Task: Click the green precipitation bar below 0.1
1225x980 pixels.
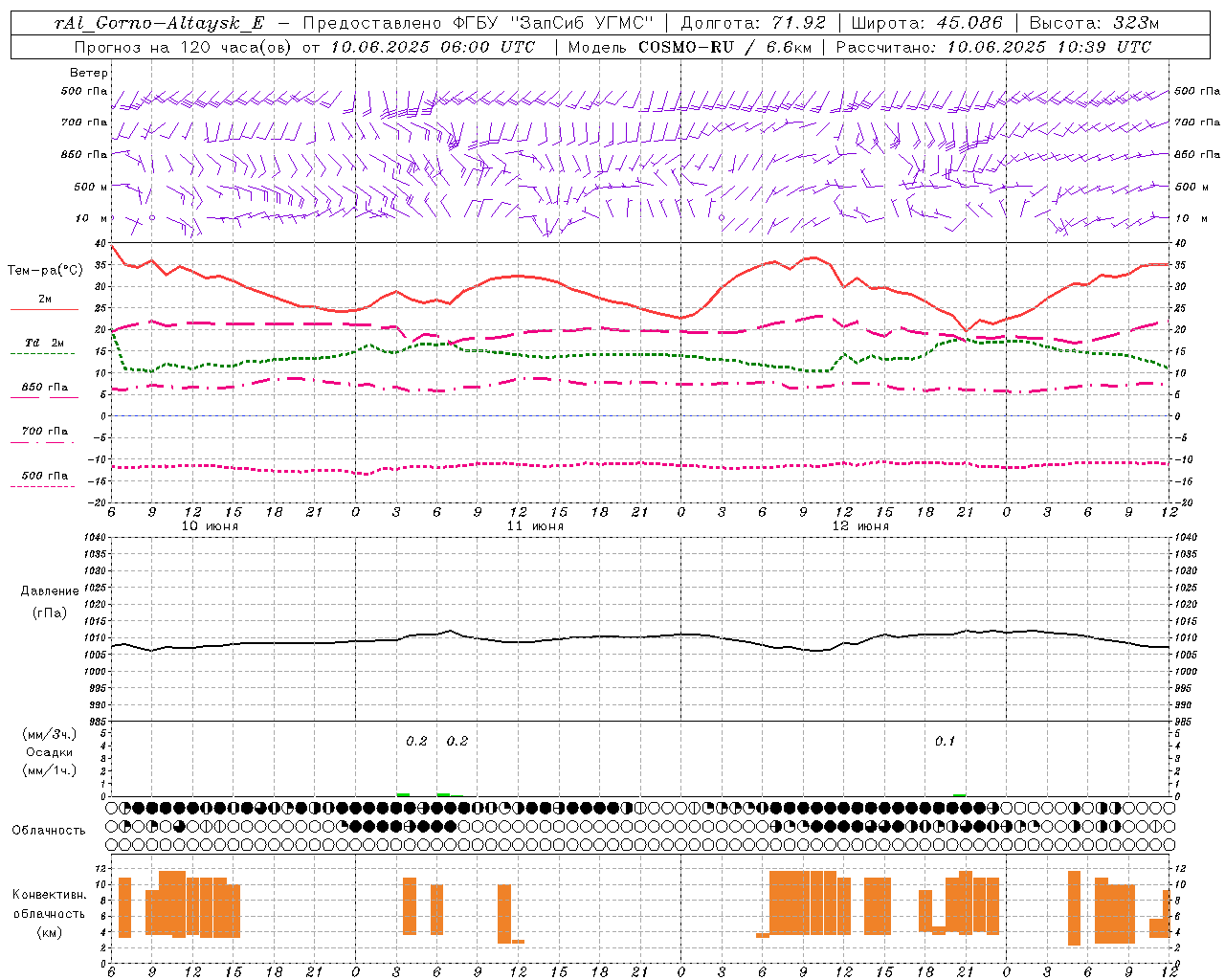Action: click(960, 795)
